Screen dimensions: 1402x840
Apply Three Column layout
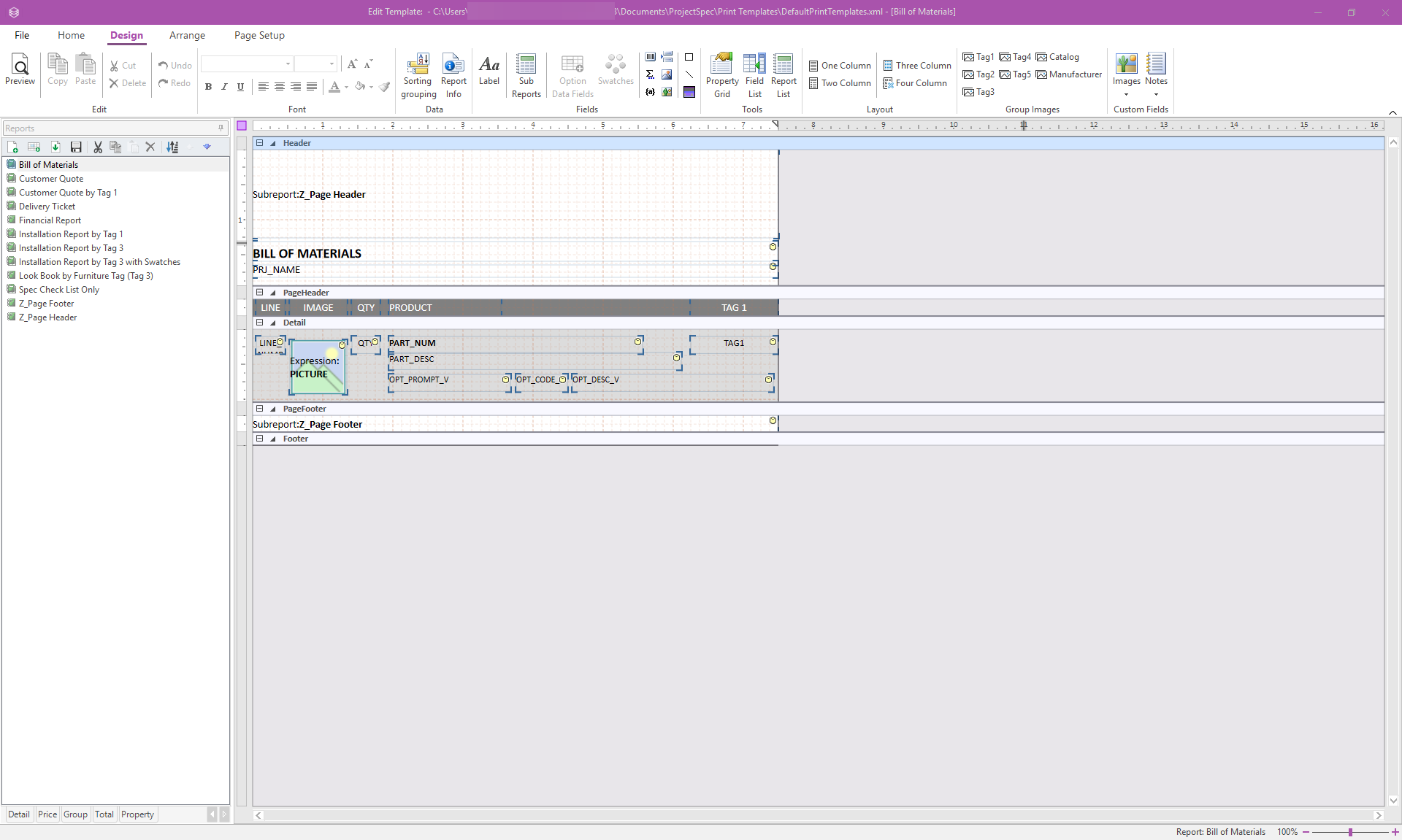pyautogui.click(x=917, y=66)
